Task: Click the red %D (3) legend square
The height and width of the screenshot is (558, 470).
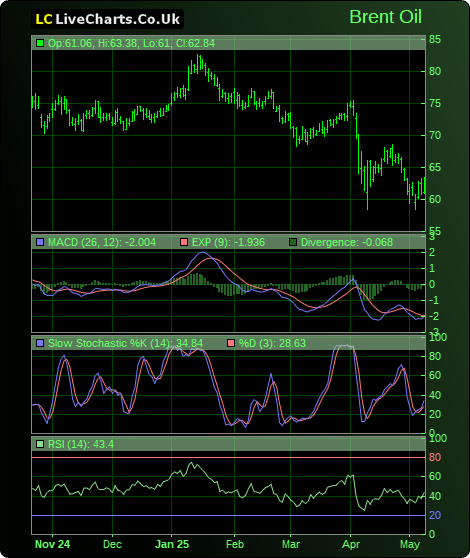Action: [231, 343]
